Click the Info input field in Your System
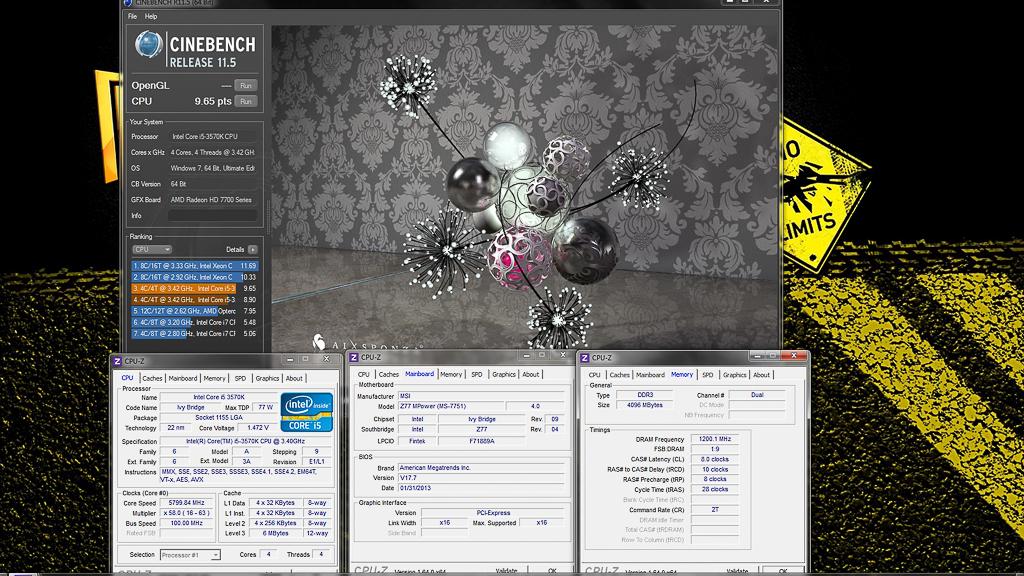Image resolution: width=1024 pixels, height=576 pixels. [x=212, y=216]
